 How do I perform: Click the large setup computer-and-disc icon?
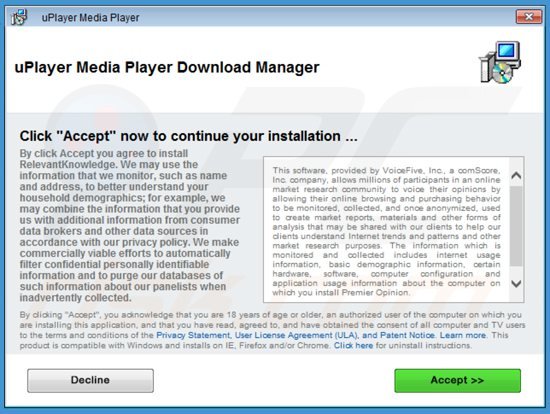(x=500, y=62)
